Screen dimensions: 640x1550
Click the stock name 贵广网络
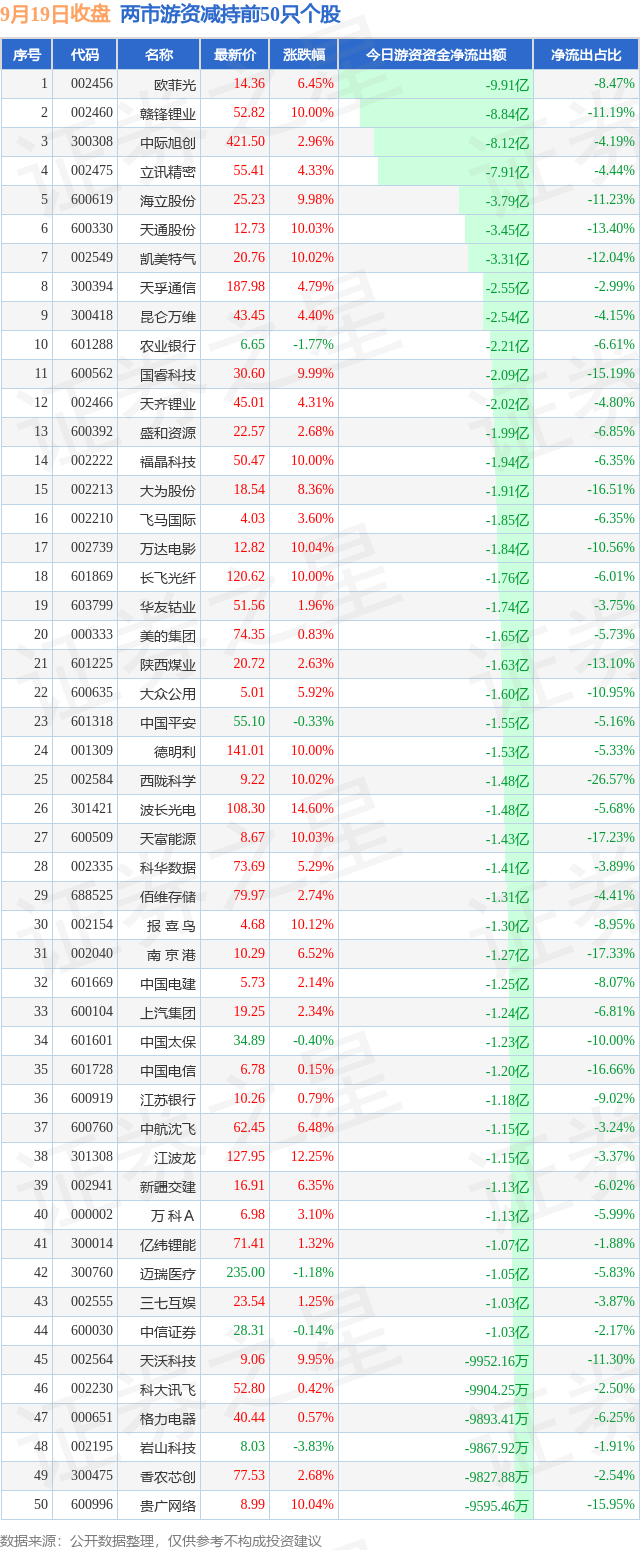[168, 1505]
